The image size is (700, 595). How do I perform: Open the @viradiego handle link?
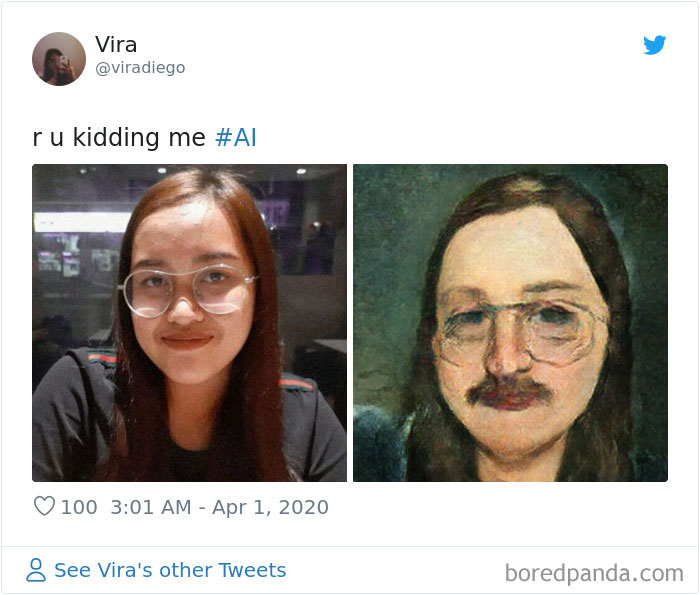(140, 68)
